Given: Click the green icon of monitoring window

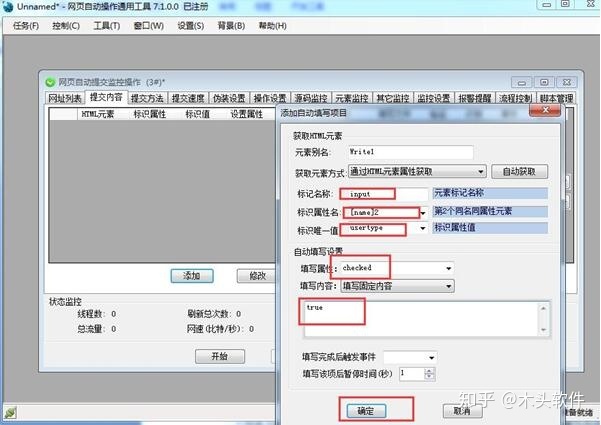Looking at the screenshot, I should pos(50,82).
